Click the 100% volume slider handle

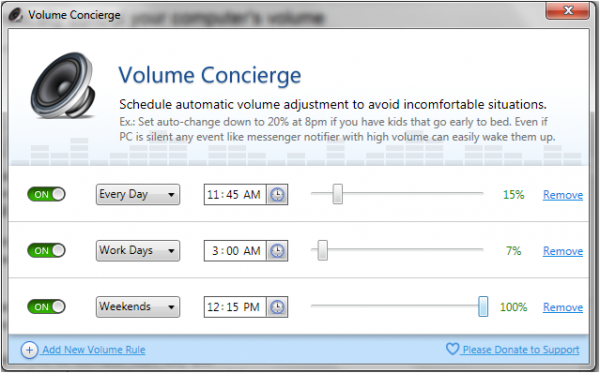pyautogui.click(x=483, y=306)
